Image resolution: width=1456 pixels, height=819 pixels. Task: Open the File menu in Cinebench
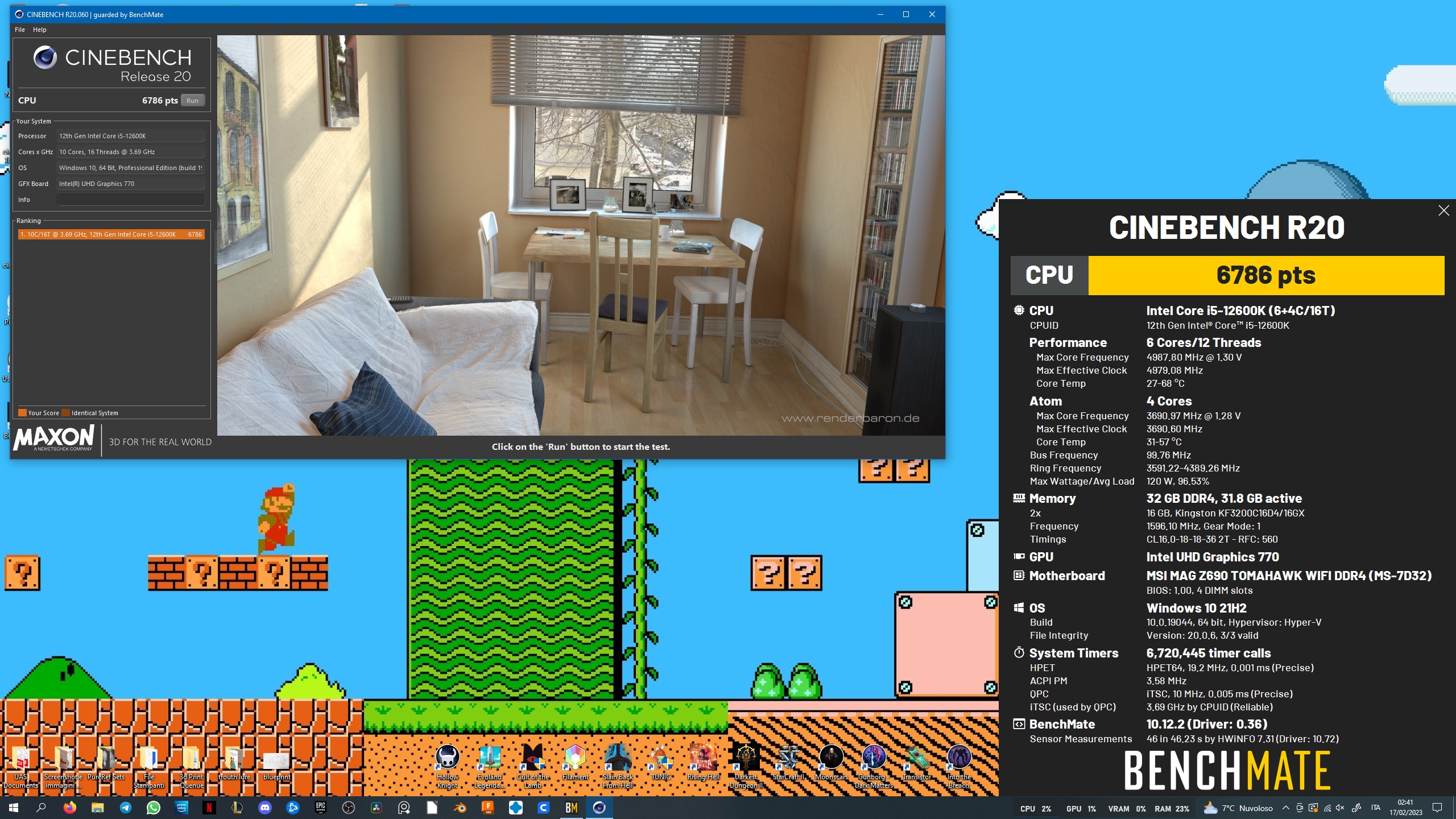pos(20,30)
